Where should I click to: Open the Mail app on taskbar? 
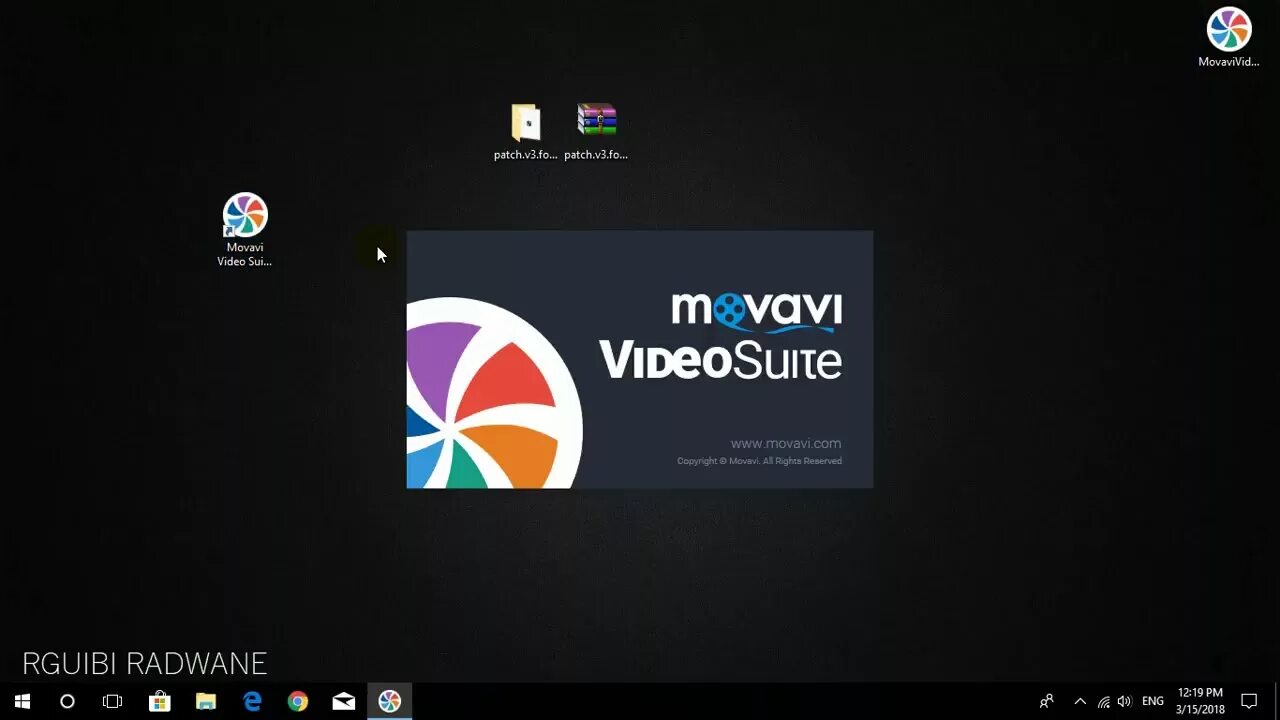coord(344,701)
